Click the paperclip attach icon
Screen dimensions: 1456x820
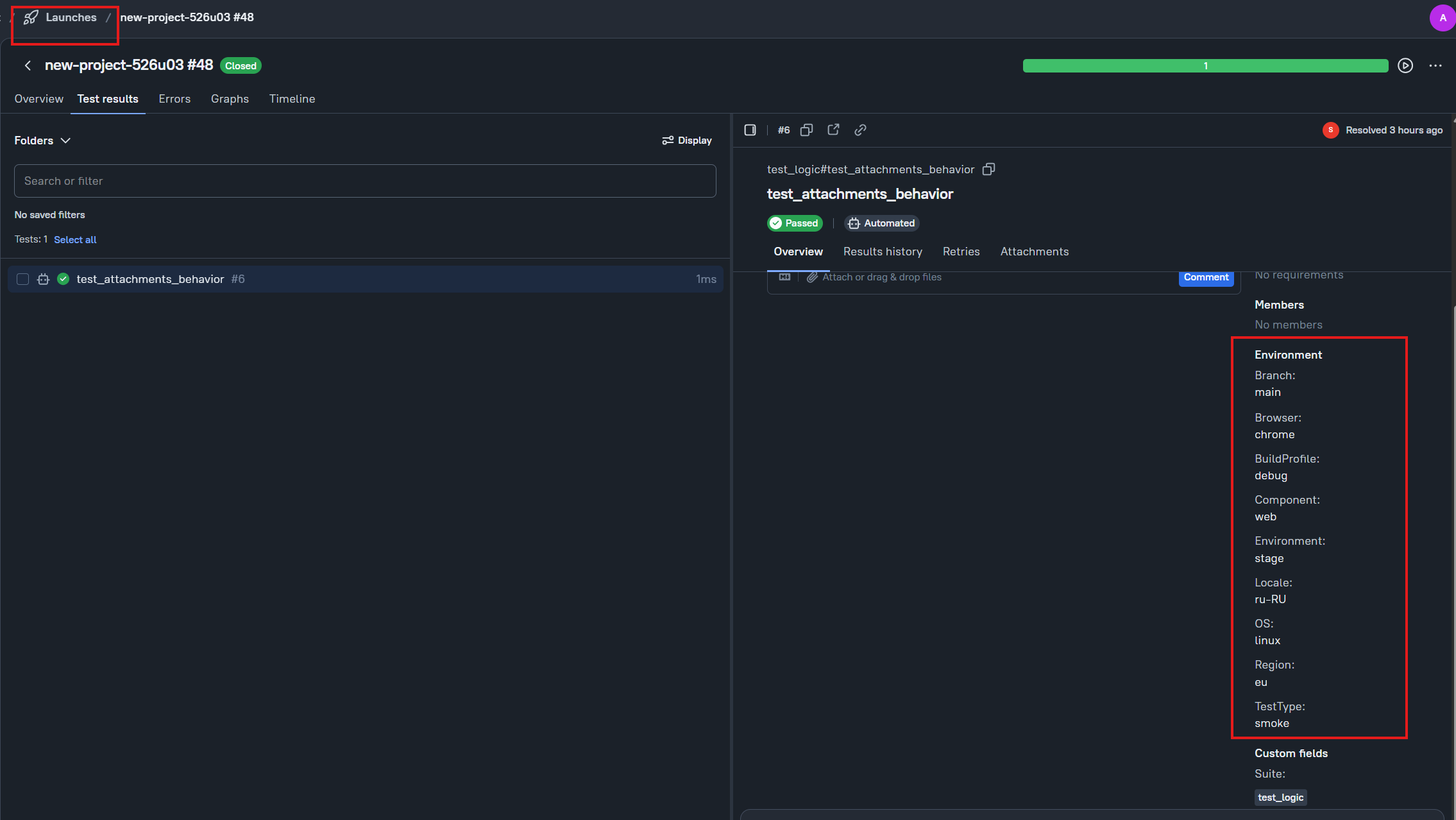pyautogui.click(x=812, y=277)
